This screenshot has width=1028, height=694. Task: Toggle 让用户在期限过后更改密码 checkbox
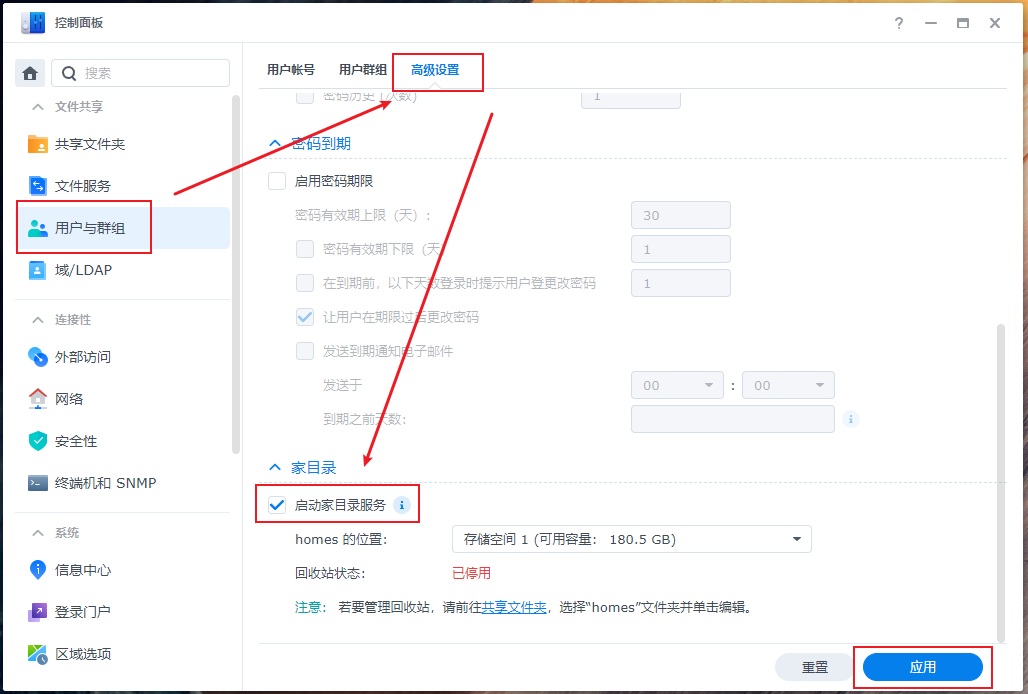(x=305, y=317)
